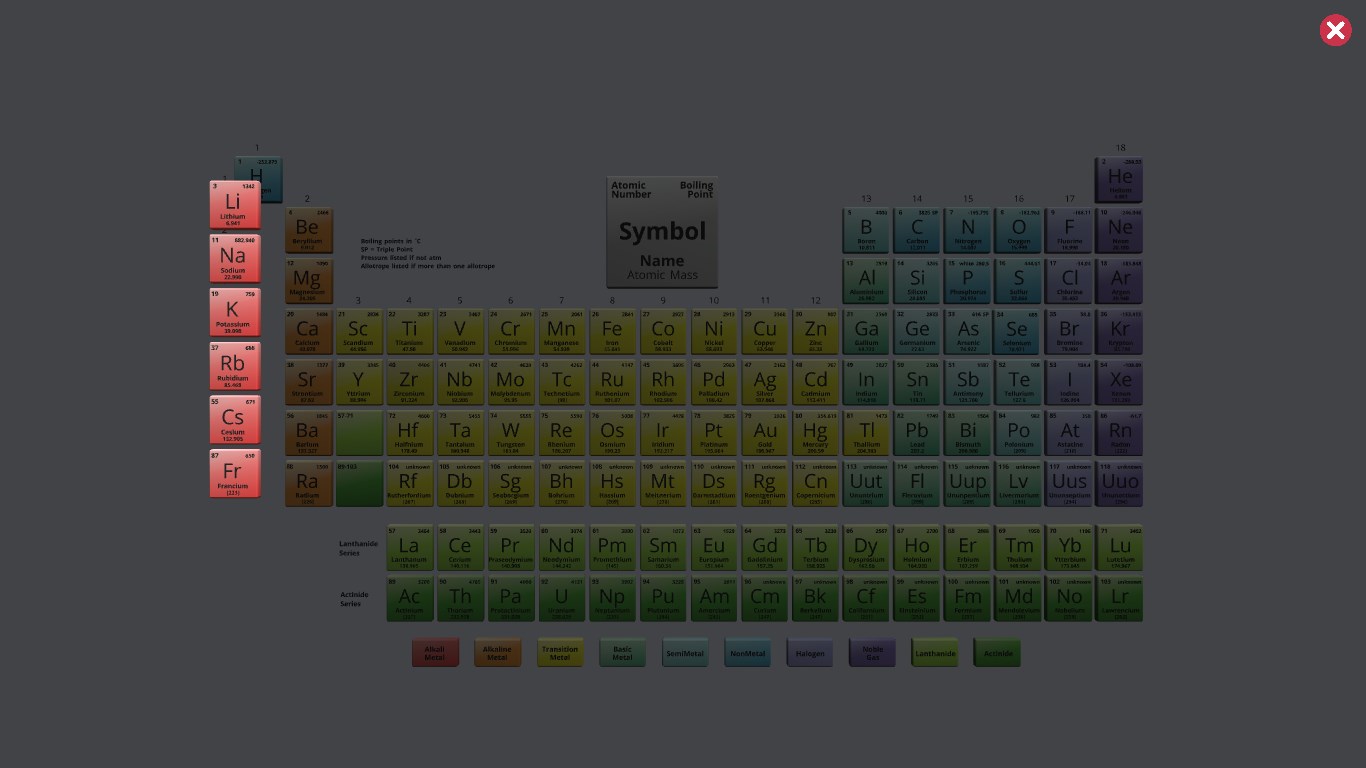Choose the Zinc (Zn) tile

[816, 332]
